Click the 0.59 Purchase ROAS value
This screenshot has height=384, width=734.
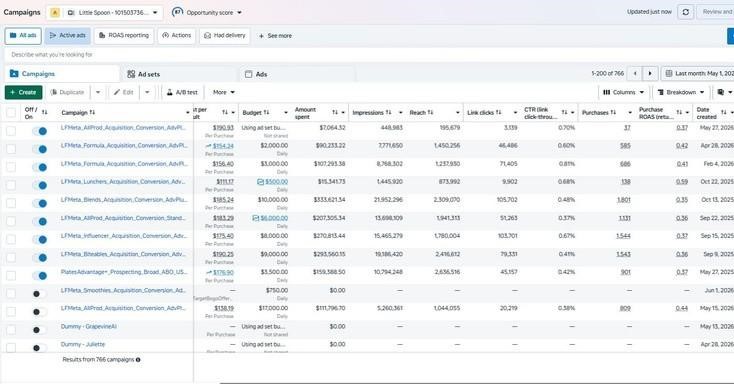tap(682, 182)
